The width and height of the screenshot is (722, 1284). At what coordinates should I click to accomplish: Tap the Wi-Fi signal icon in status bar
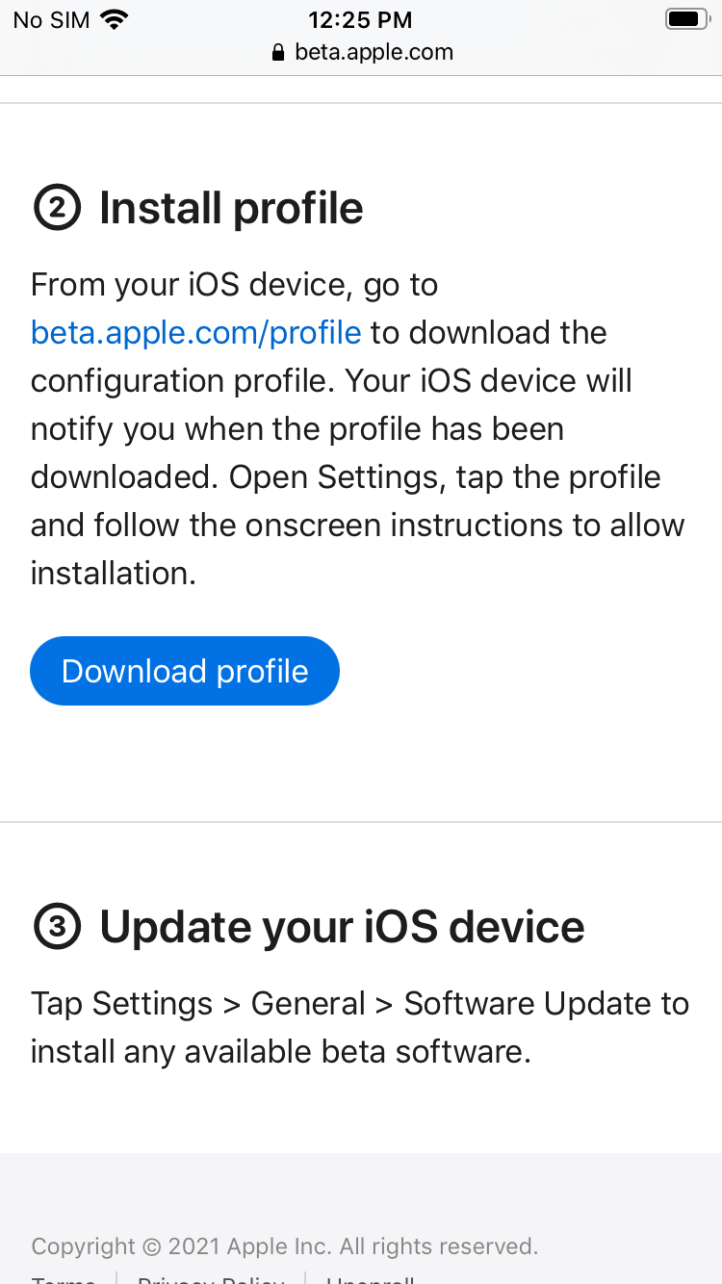(x=115, y=20)
